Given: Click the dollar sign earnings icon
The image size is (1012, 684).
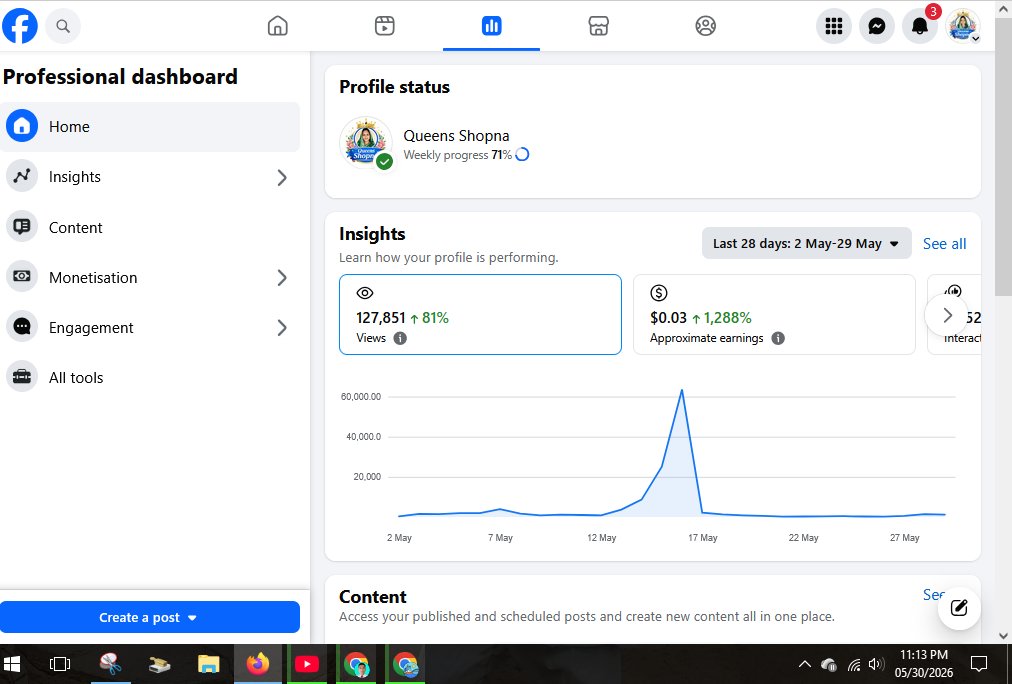Looking at the screenshot, I should point(658,293).
